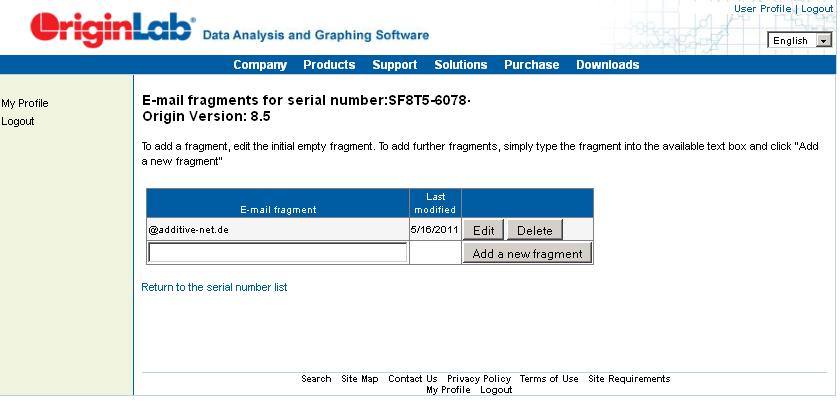This screenshot has height=401, width=840.
Task: Open the Downloads menu
Action: (x=608, y=65)
